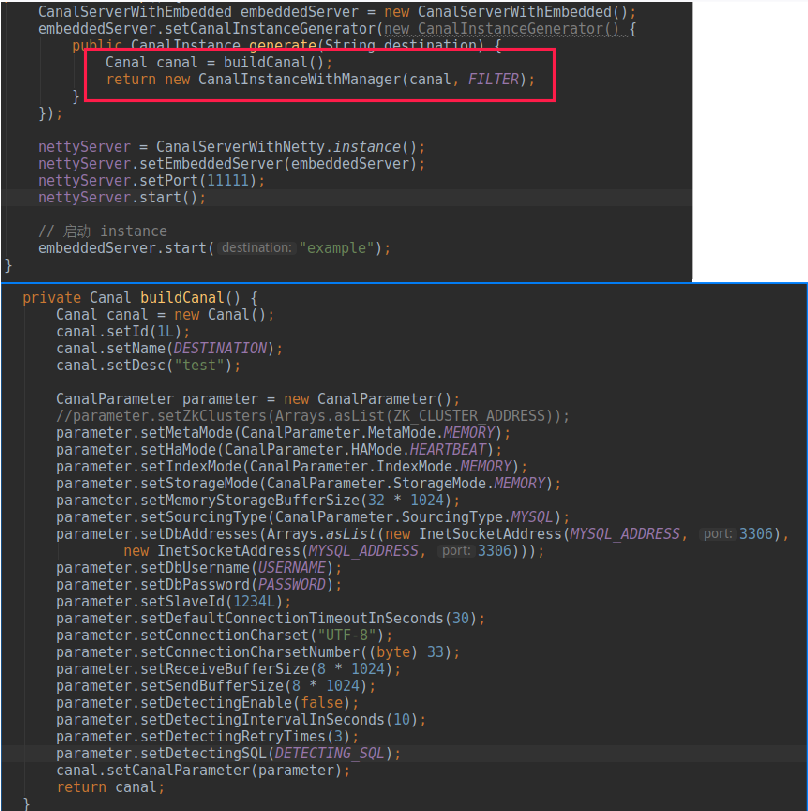This screenshot has width=808, height=811.
Task: Click the embeddedServer.setCanalInstanceGenerator line
Action: click(337, 28)
